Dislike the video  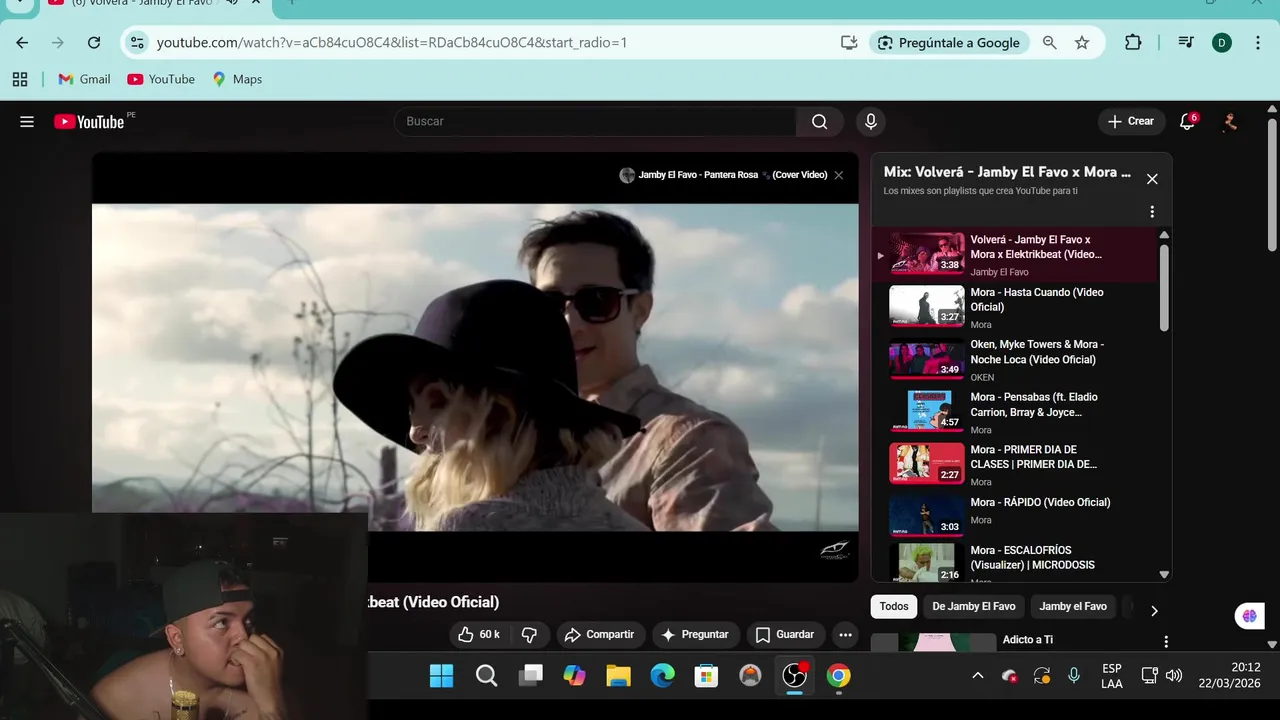click(x=530, y=635)
